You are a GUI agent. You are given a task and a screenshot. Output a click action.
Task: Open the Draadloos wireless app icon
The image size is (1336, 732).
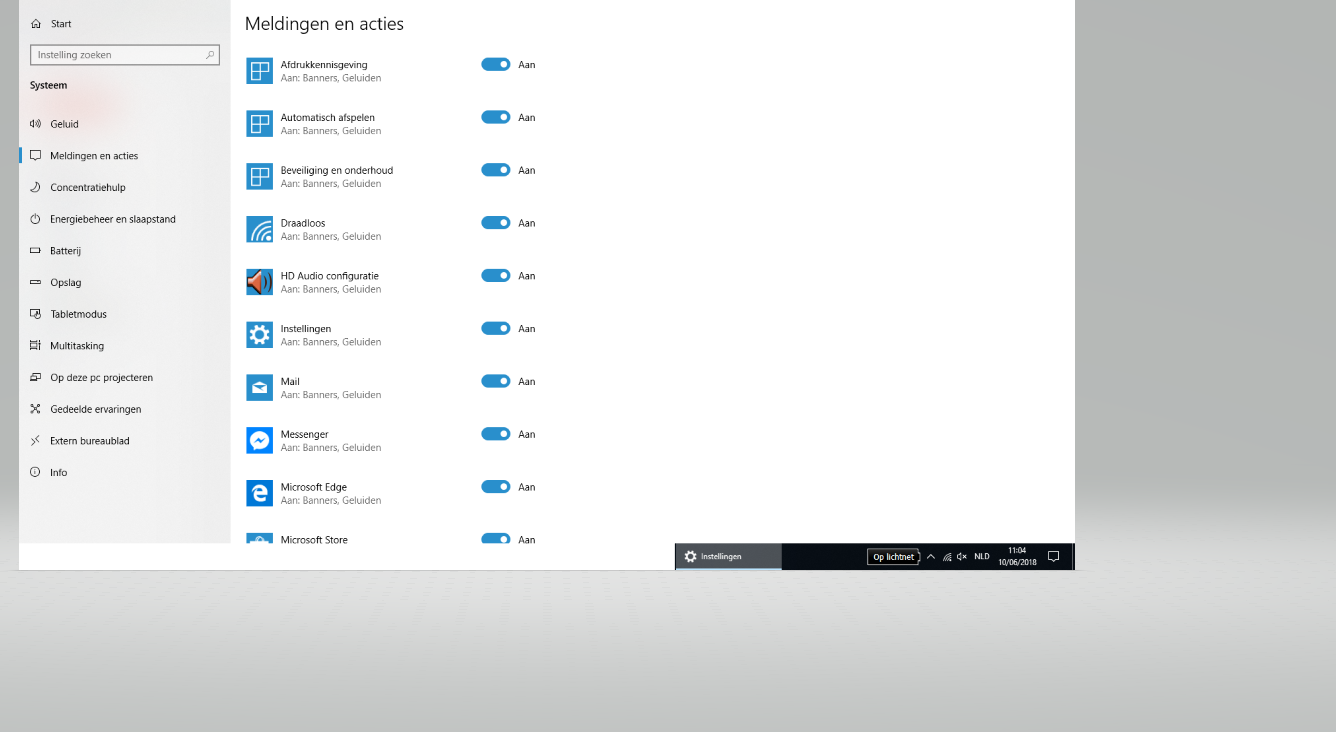[x=259, y=230]
